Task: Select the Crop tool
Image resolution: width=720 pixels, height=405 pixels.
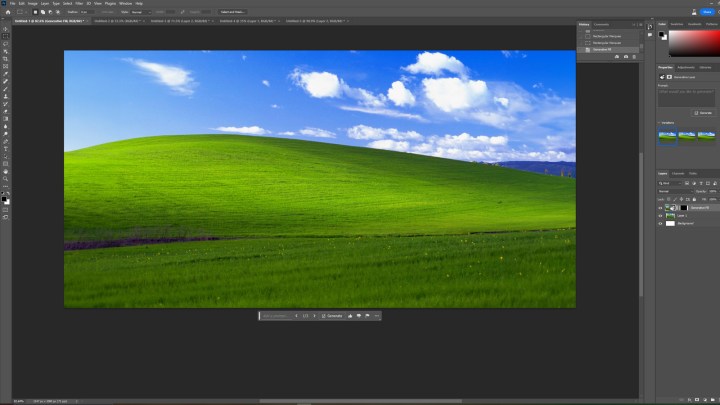Action: 6,59
